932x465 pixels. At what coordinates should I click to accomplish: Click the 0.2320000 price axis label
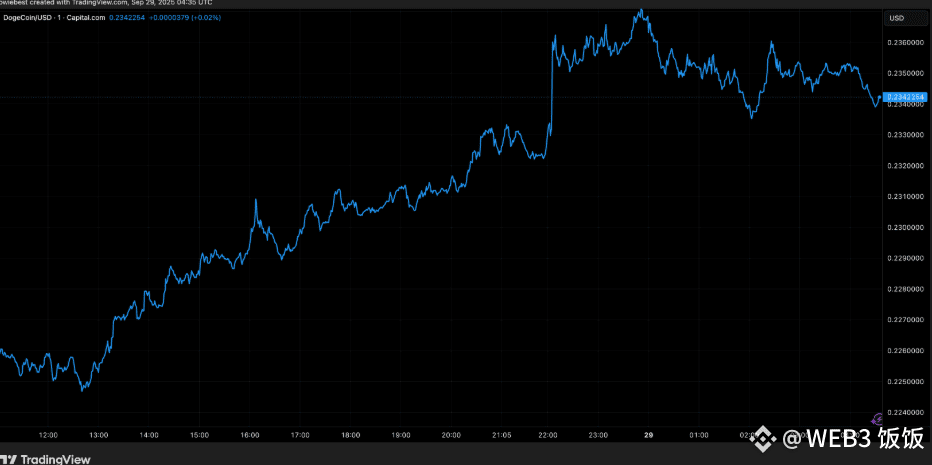(x=905, y=166)
